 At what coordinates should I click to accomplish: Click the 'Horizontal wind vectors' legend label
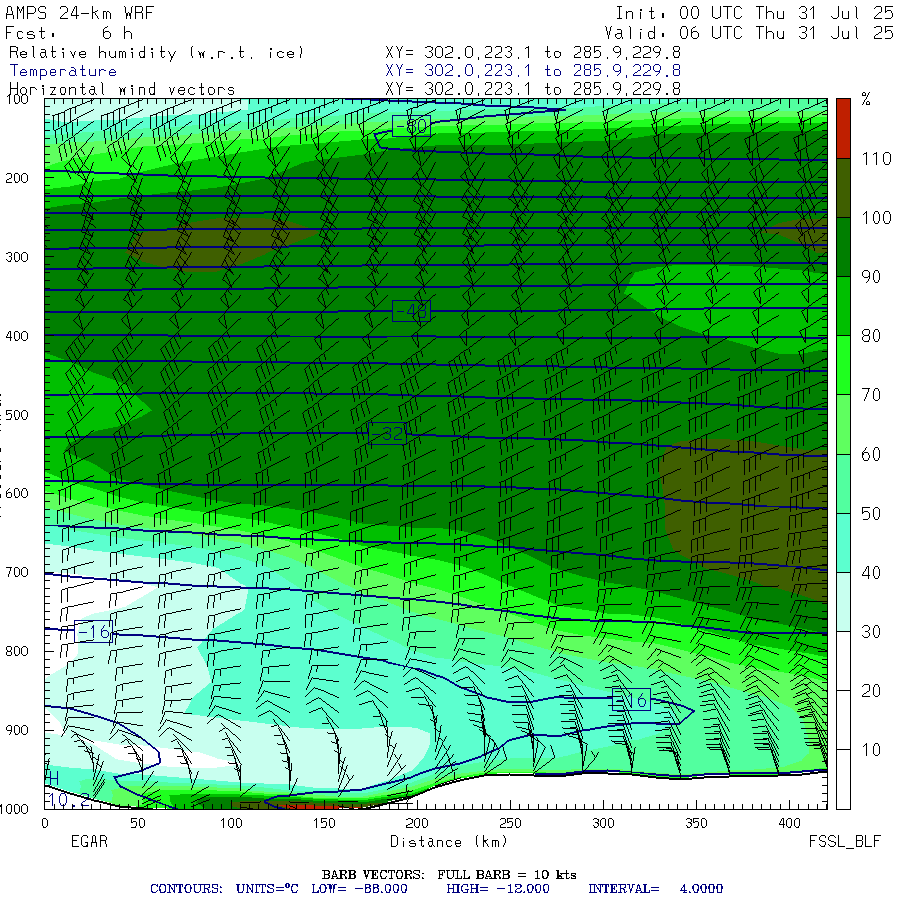click(x=122, y=90)
